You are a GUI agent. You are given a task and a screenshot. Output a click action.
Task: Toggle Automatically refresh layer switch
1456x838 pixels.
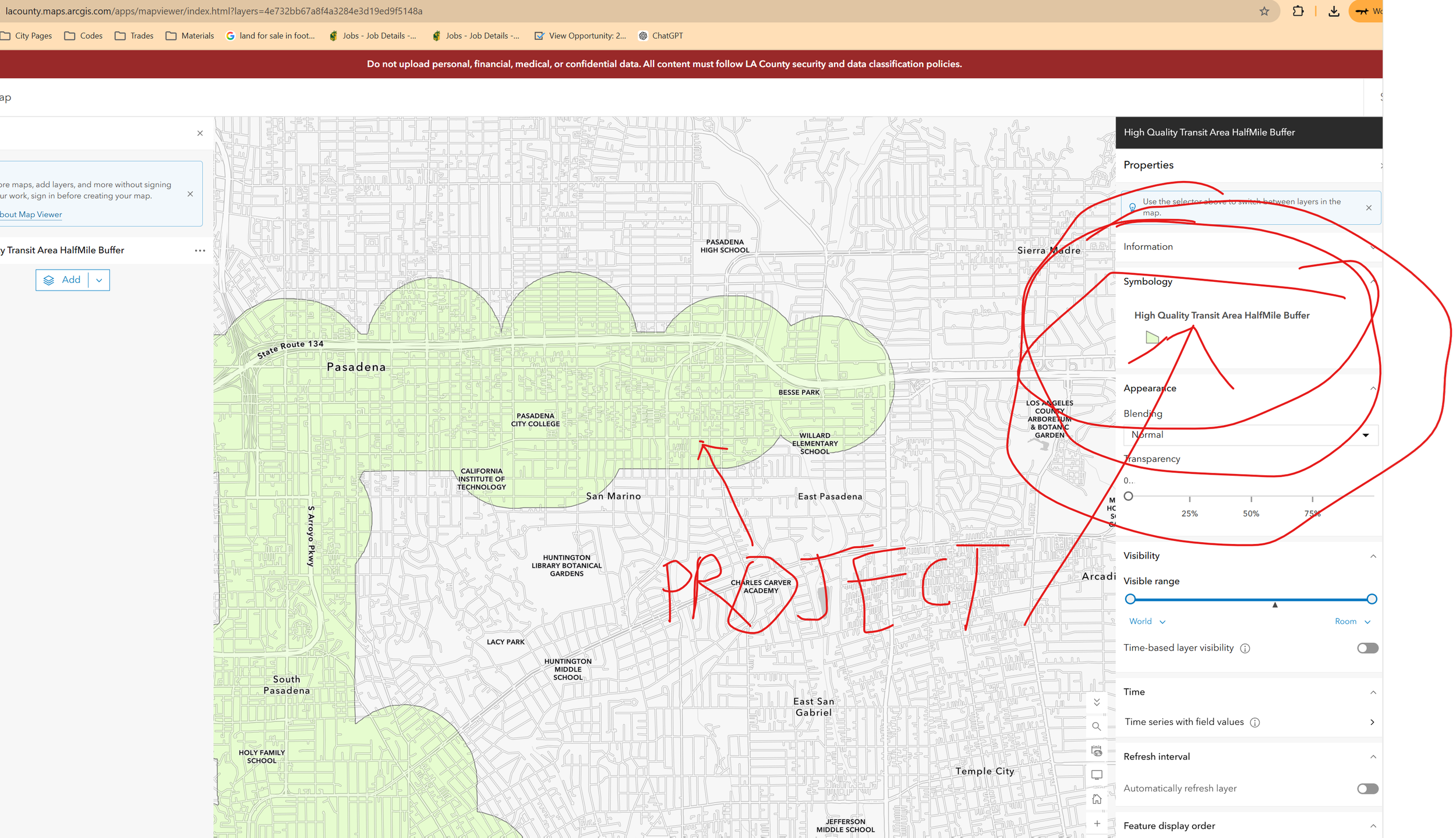click(x=1367, y=789)
